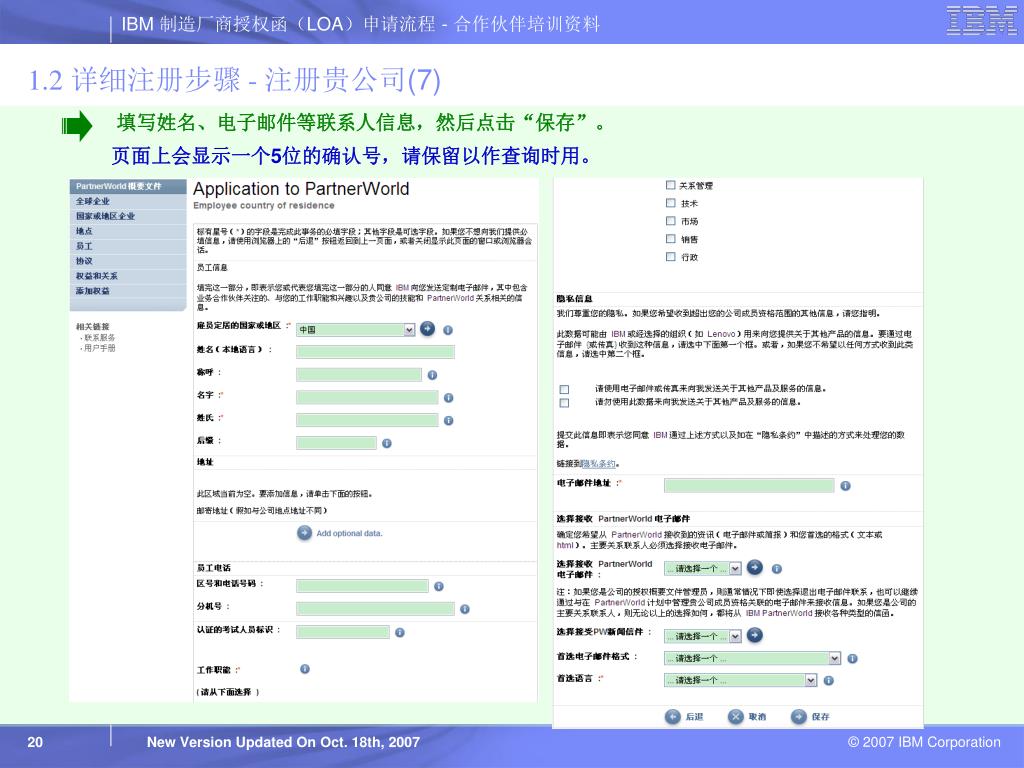1024x768 pixels.
Task: Open the 联系服务 related link
Action: point(99,338)
